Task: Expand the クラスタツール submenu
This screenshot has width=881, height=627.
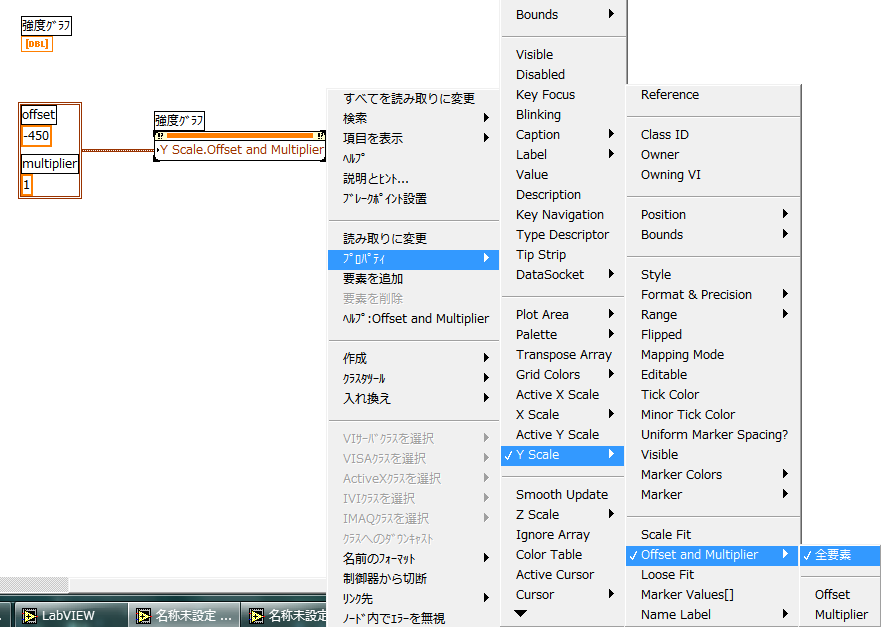Action: coord(414,378)
